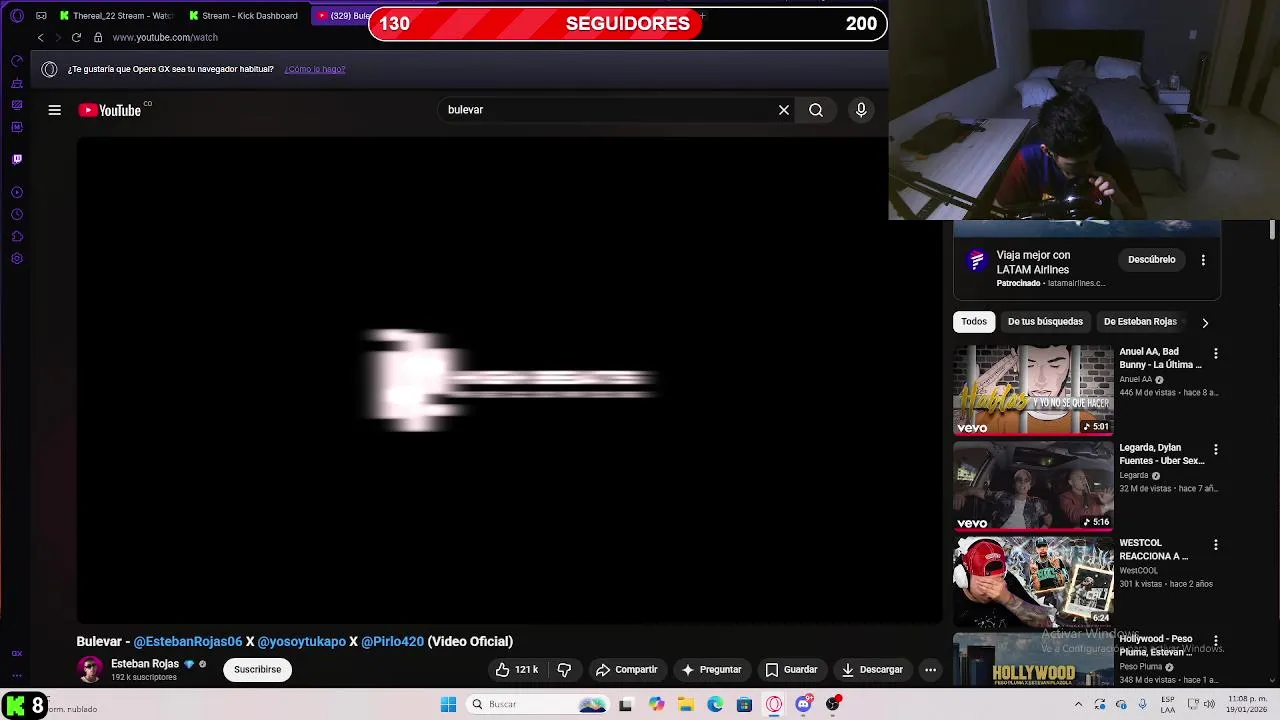The width and height of the screenshot is (1280, 720).
Task: Go to YouTube home via logo
Action: click(110, 110)
